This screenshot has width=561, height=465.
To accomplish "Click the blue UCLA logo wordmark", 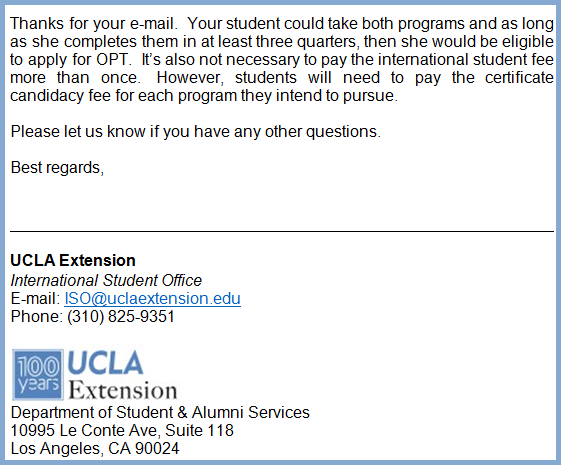I will (105, 363).
